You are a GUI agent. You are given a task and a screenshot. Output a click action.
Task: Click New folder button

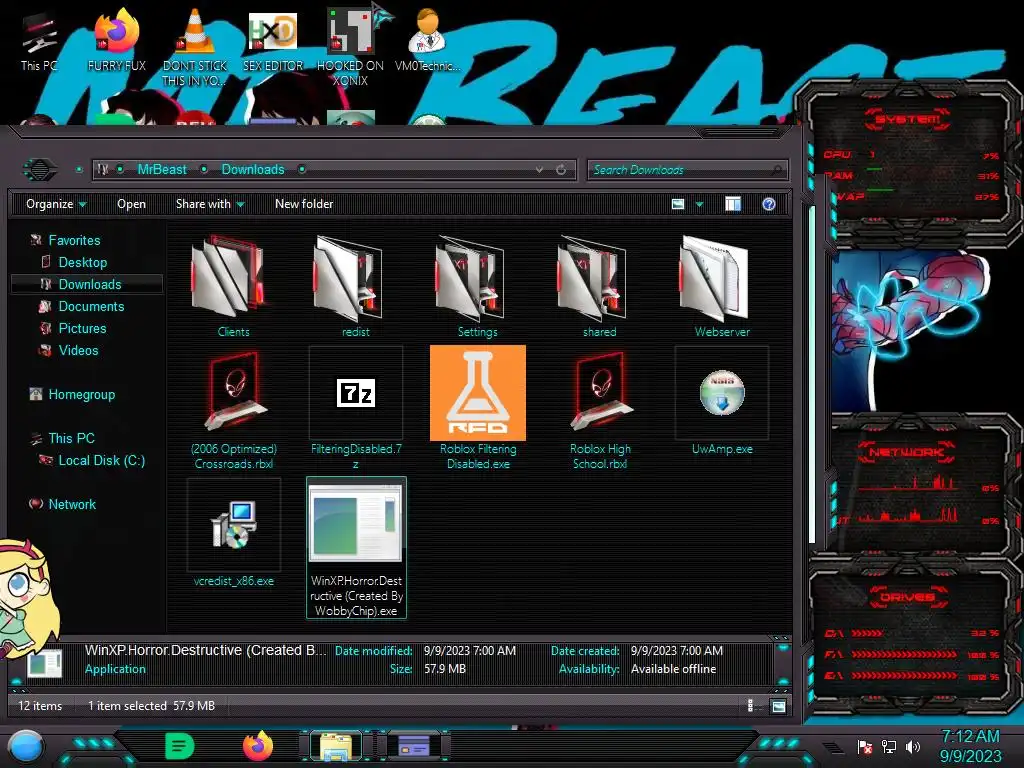pyautogui.click(x=304, y=204)
